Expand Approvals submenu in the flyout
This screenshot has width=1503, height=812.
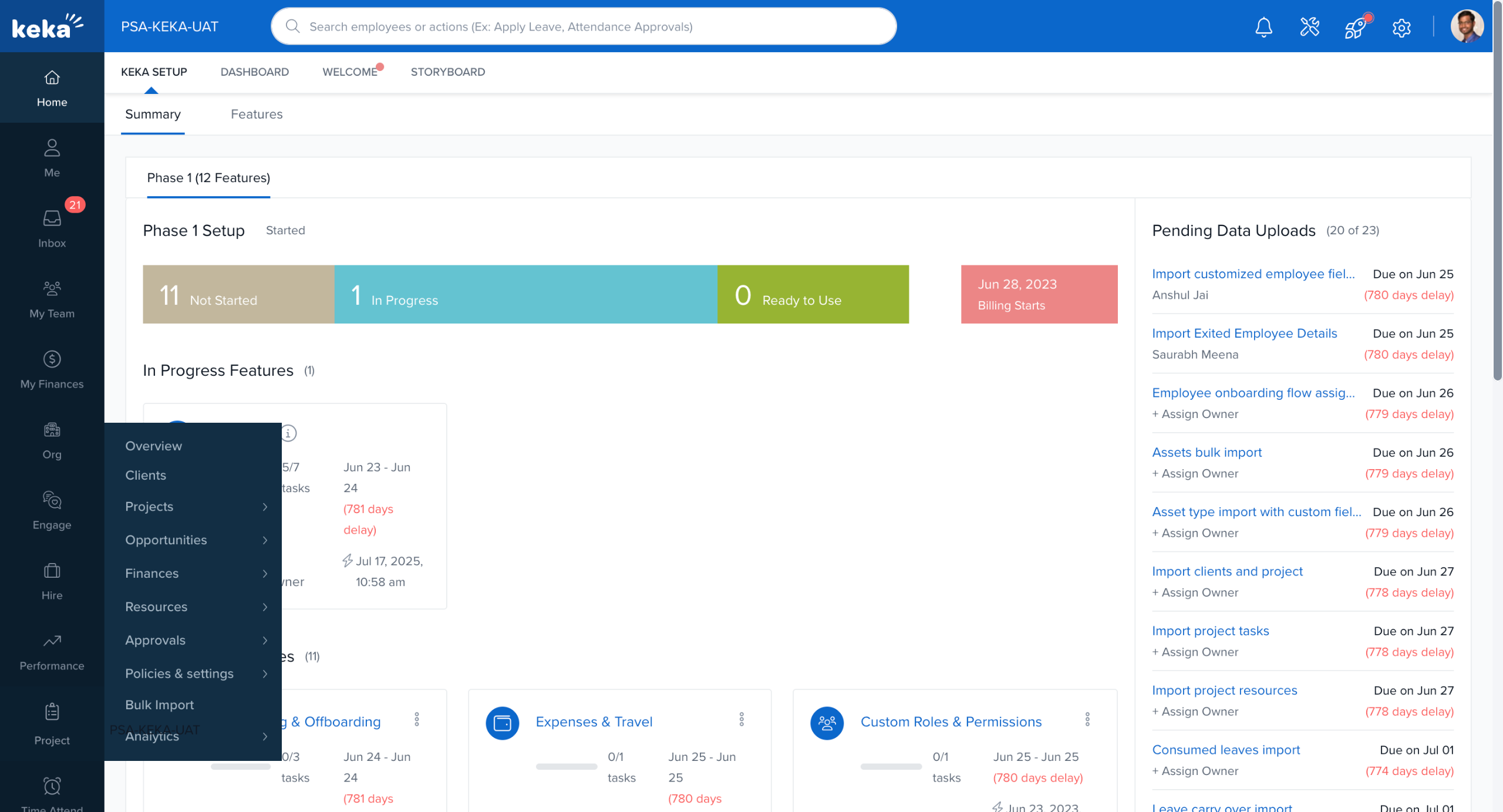pos(193,641)
